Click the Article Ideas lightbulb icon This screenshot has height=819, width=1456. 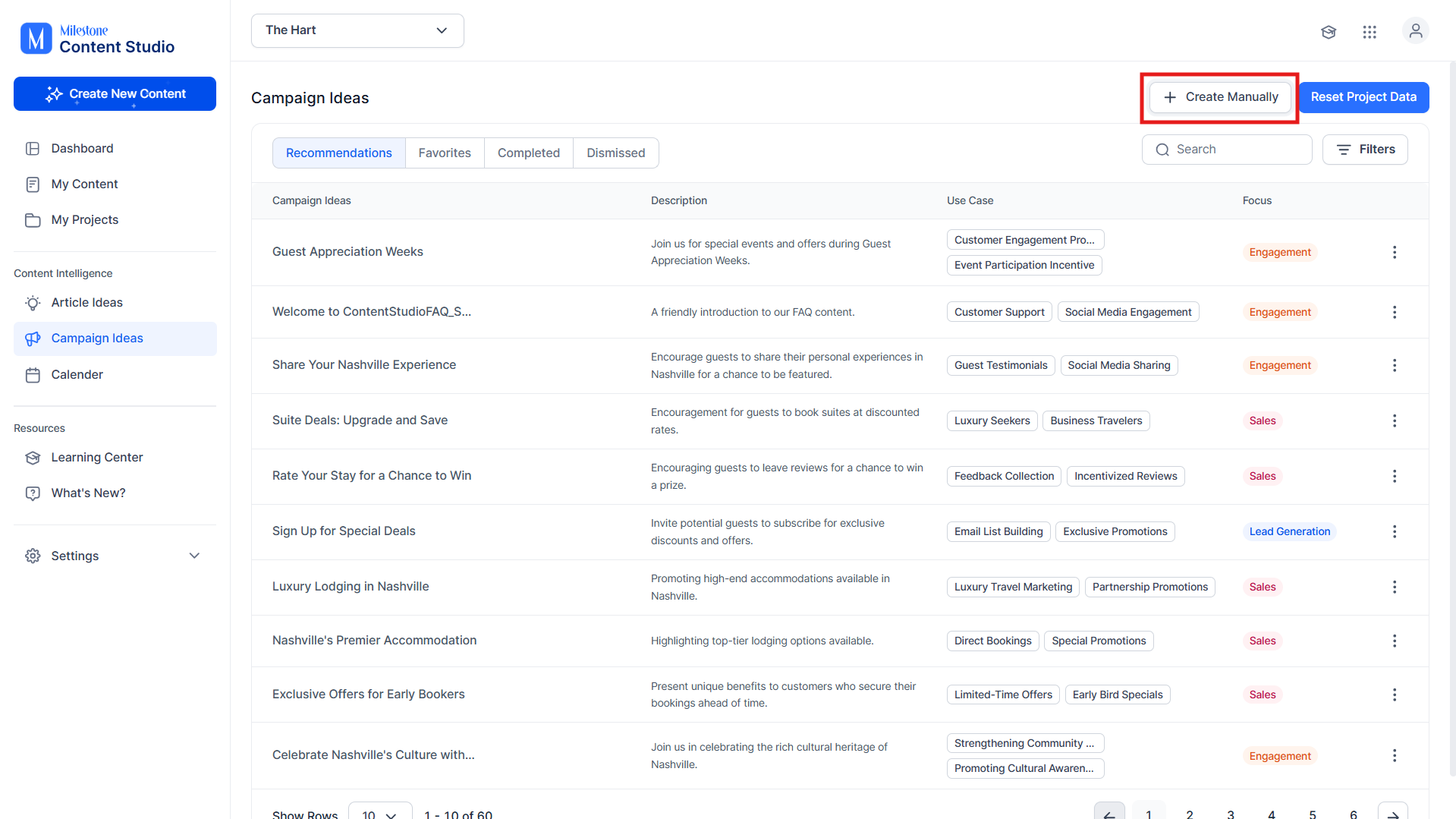(x=33, y=303)
